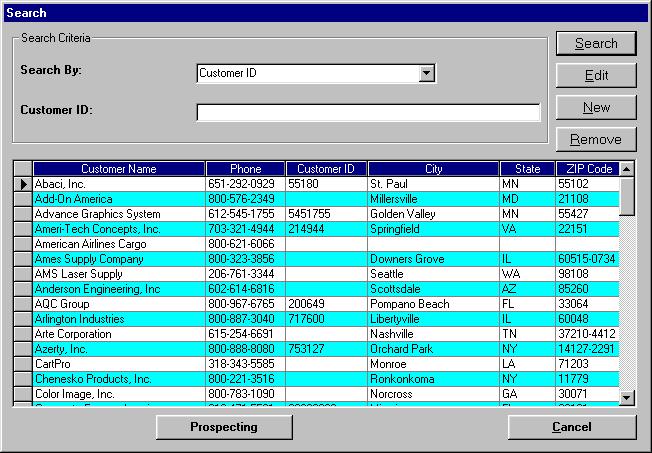Select the Abaci, Inc. customer name cell
This screenshot has width=652, height=453.
click(119, 184)
